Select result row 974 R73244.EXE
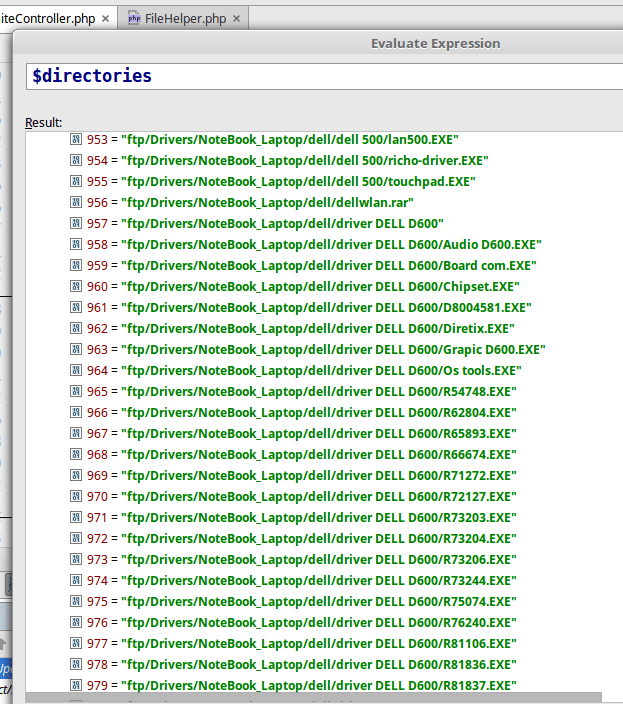 tap(293, 581)
